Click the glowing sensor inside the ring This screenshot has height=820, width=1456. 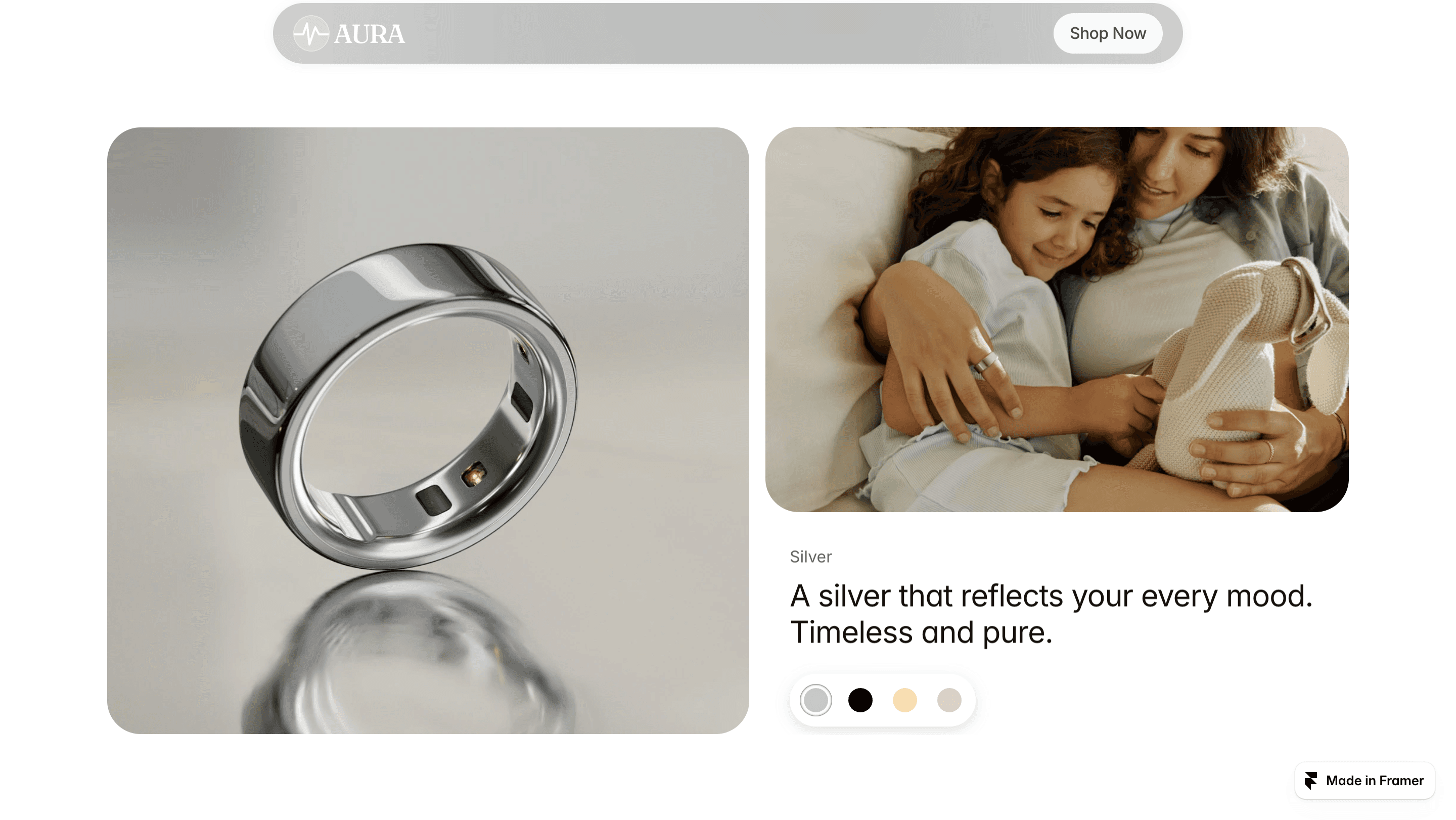(474, 474)
